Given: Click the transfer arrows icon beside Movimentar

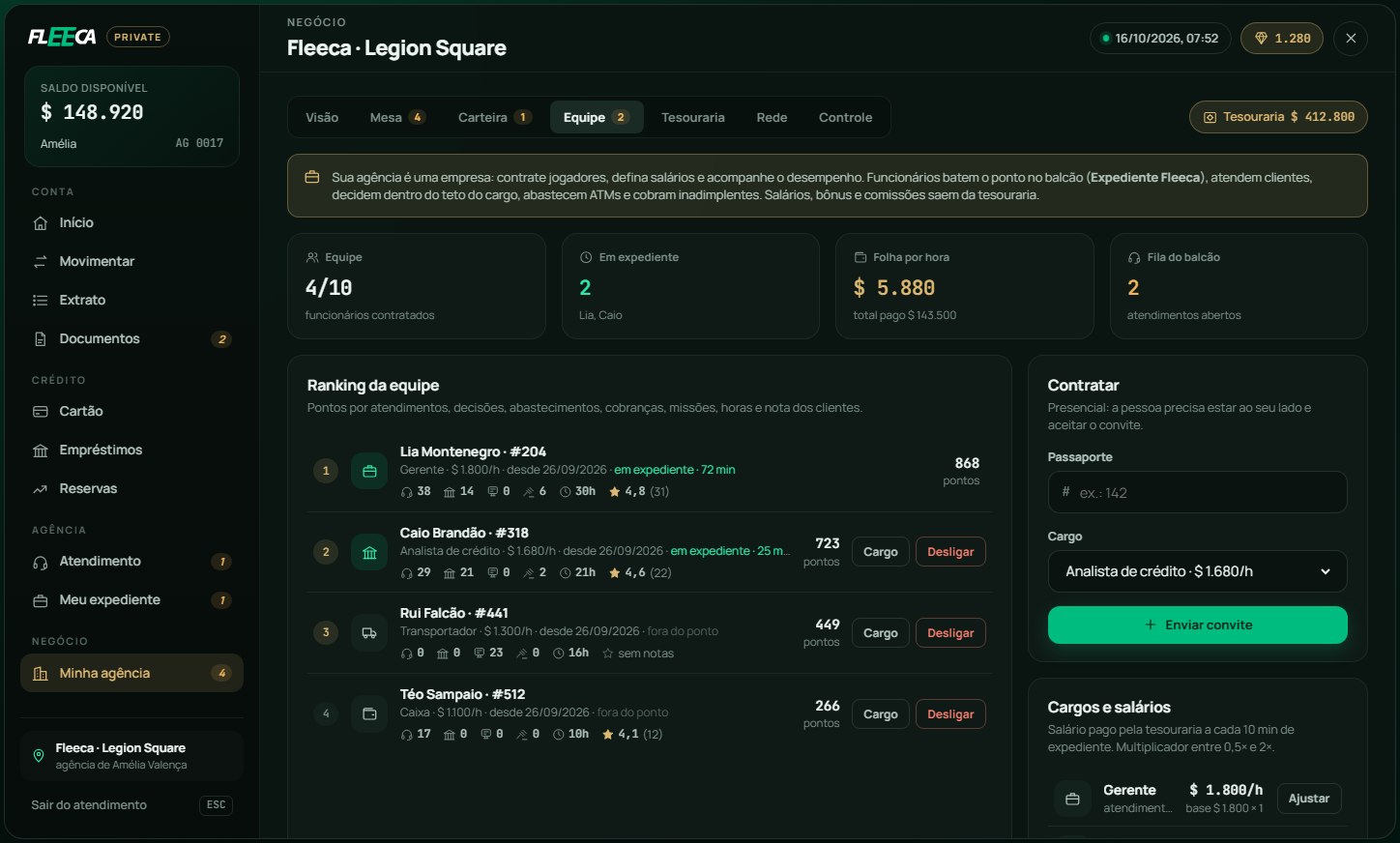Looking at the screenshot, I should click(x=41, y=262).
